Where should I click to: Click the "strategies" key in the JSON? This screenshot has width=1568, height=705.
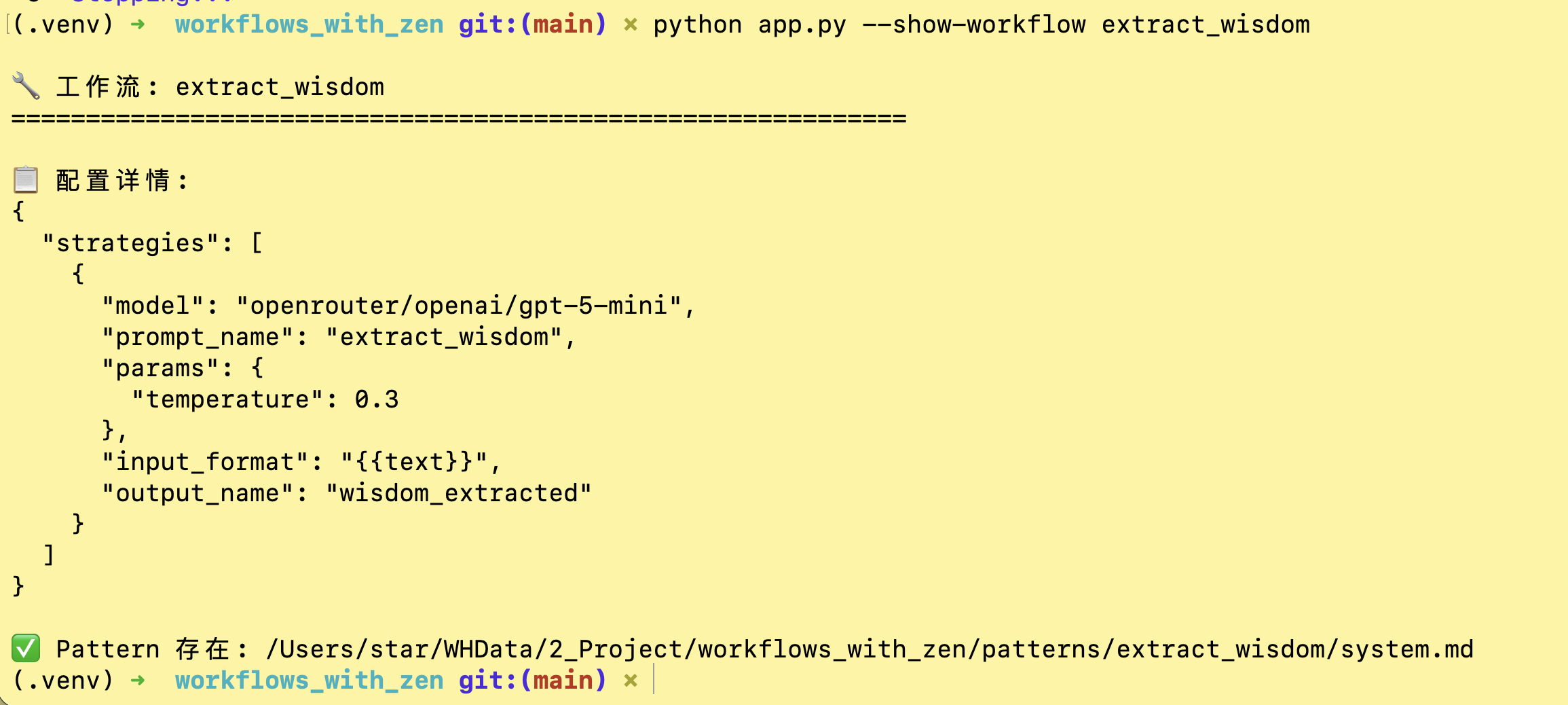click(x=130, y=243)
